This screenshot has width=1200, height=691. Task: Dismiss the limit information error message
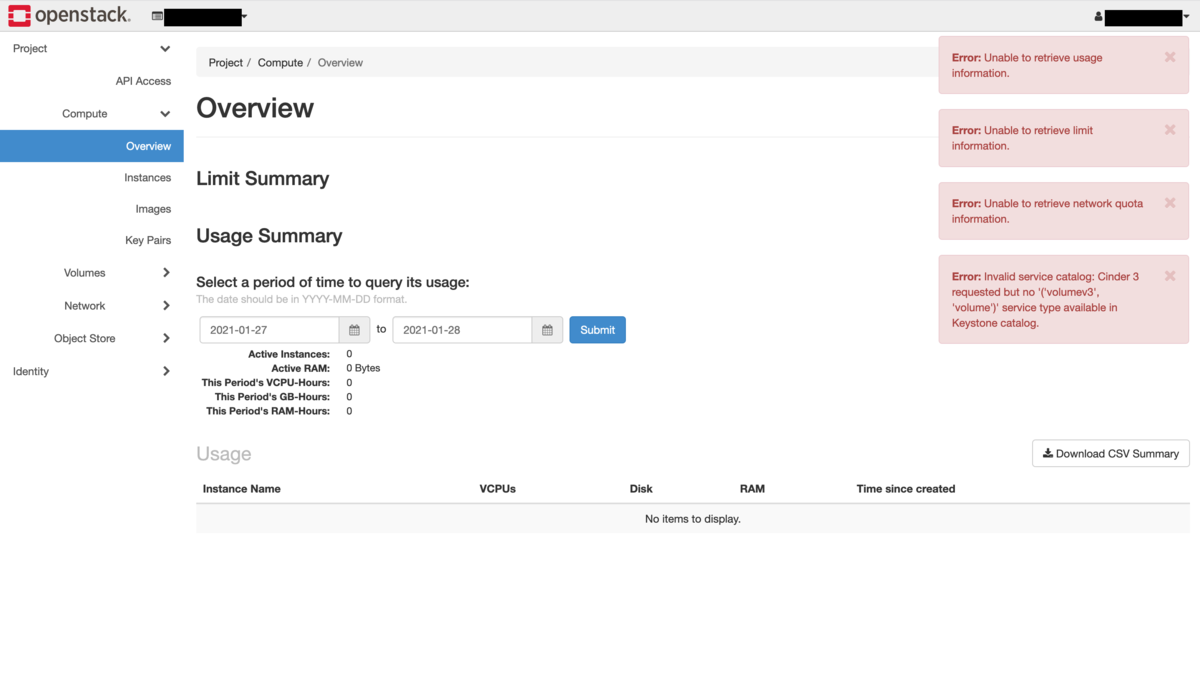(x=1170, y=129)
